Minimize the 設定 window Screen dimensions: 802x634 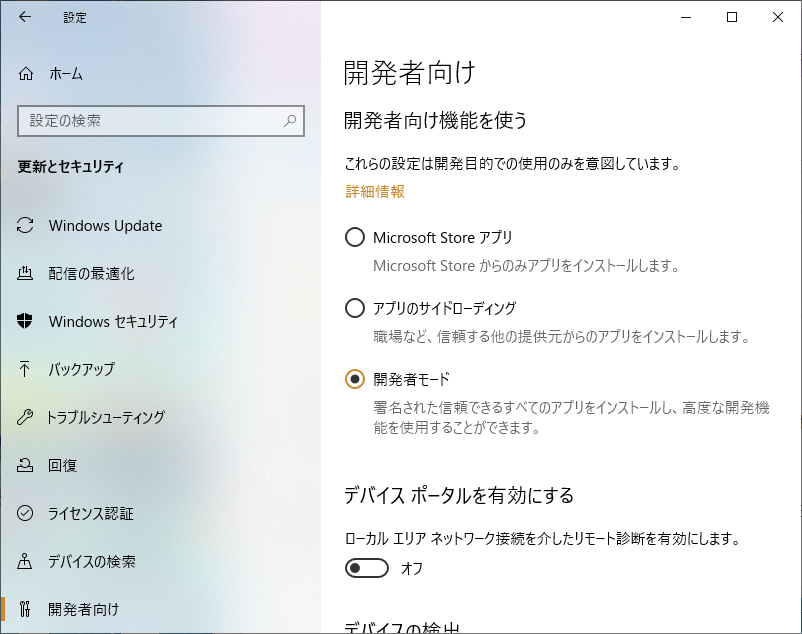(x=686, y=17)
